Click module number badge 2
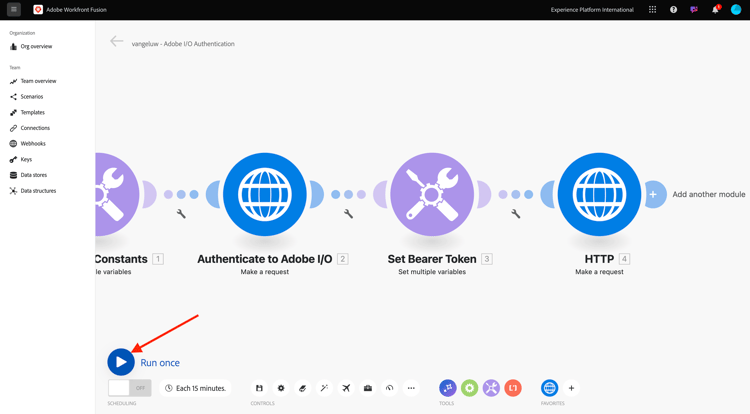 [342, 259]
